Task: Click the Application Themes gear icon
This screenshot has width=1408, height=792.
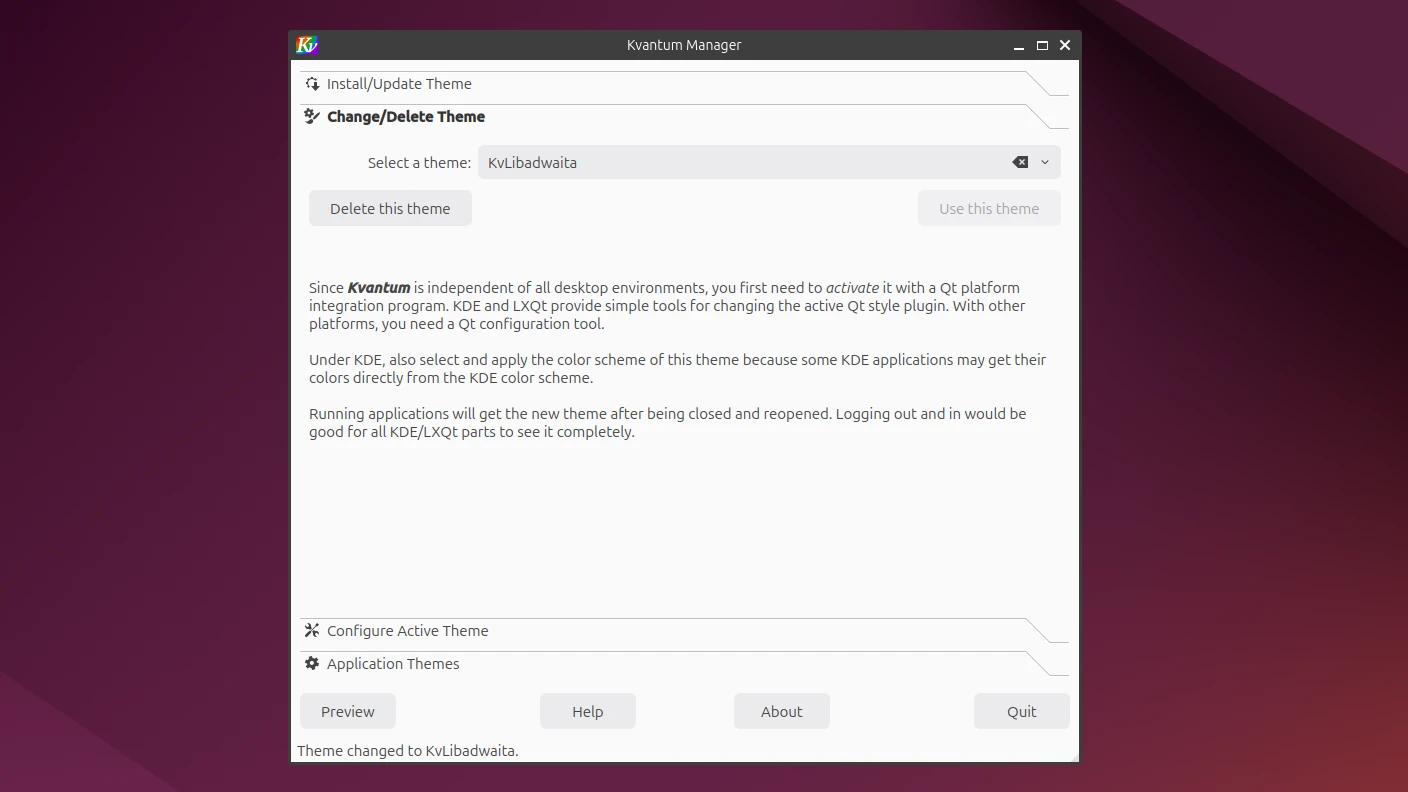Action: pyautogui.click(x=312, y=664)
